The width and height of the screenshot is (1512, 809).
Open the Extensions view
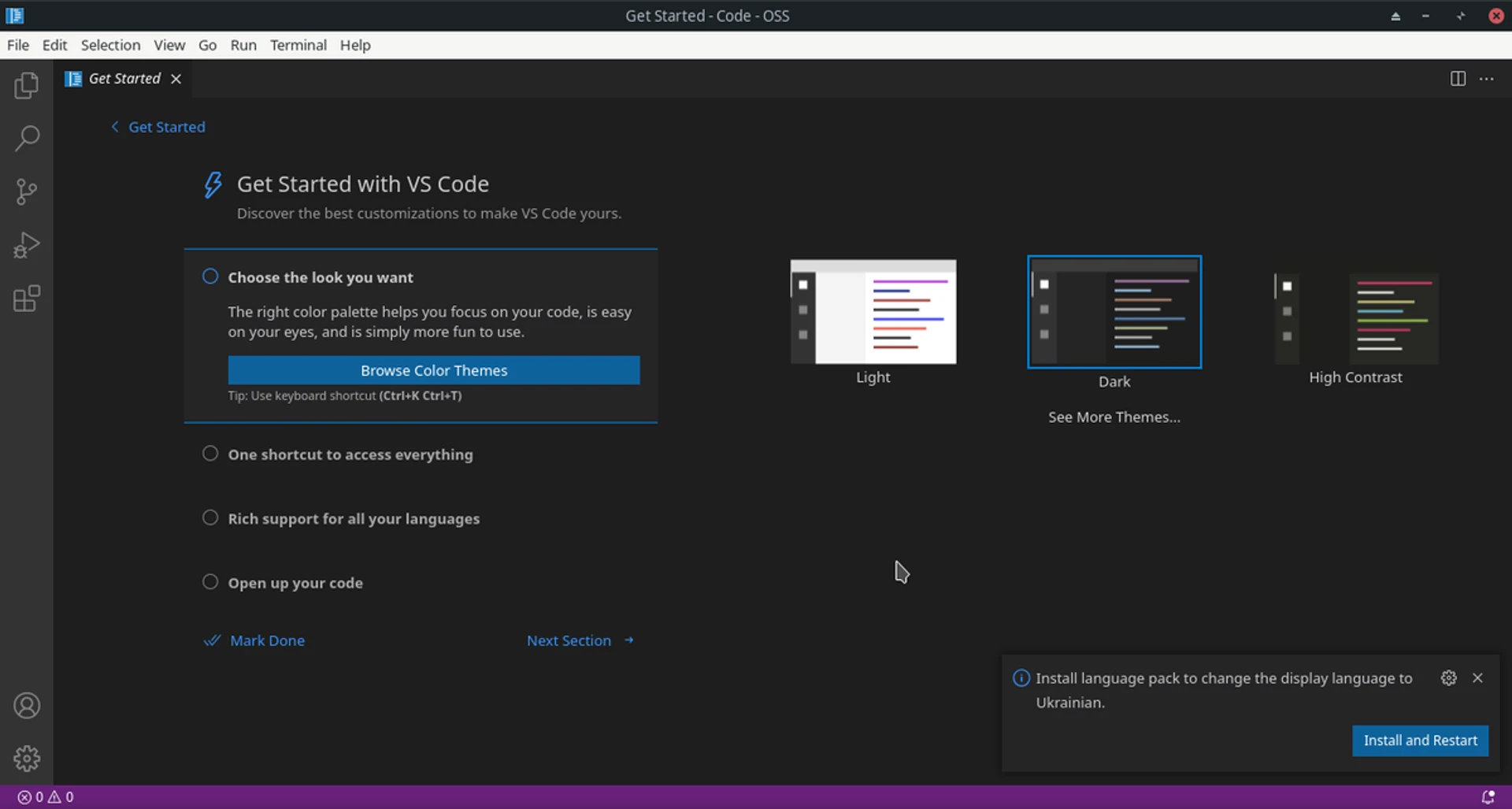click(x=27, y=299)
